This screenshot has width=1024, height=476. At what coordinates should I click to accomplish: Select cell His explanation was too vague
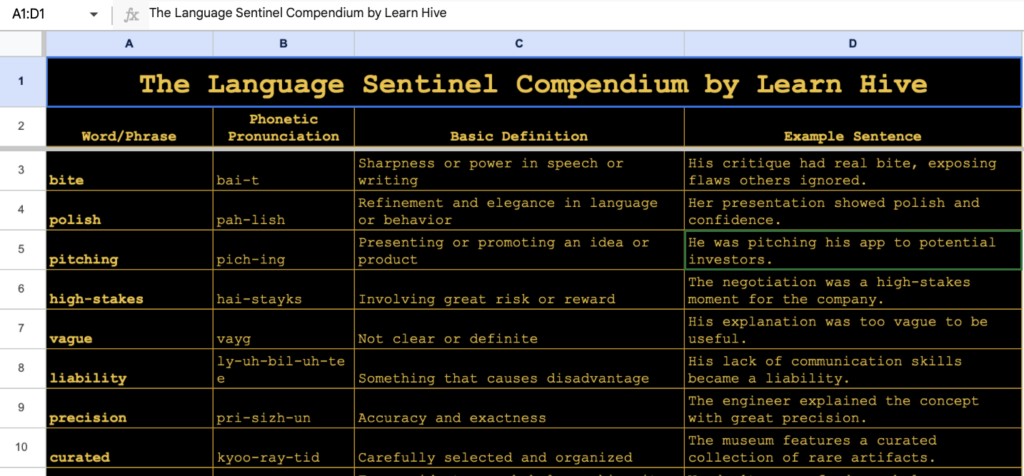853,329
